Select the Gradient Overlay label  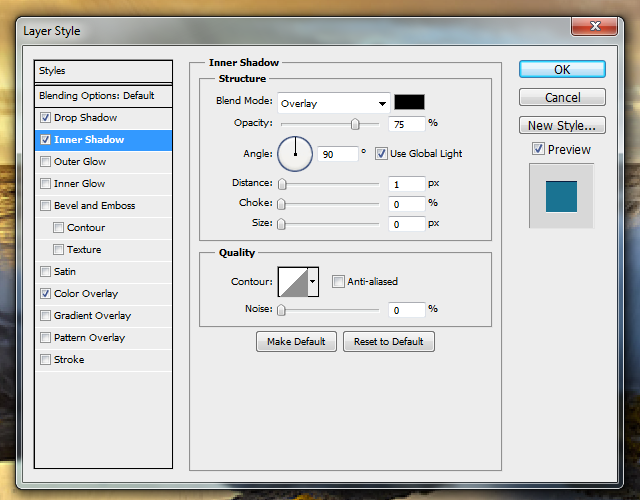click(x=92, y=316)
